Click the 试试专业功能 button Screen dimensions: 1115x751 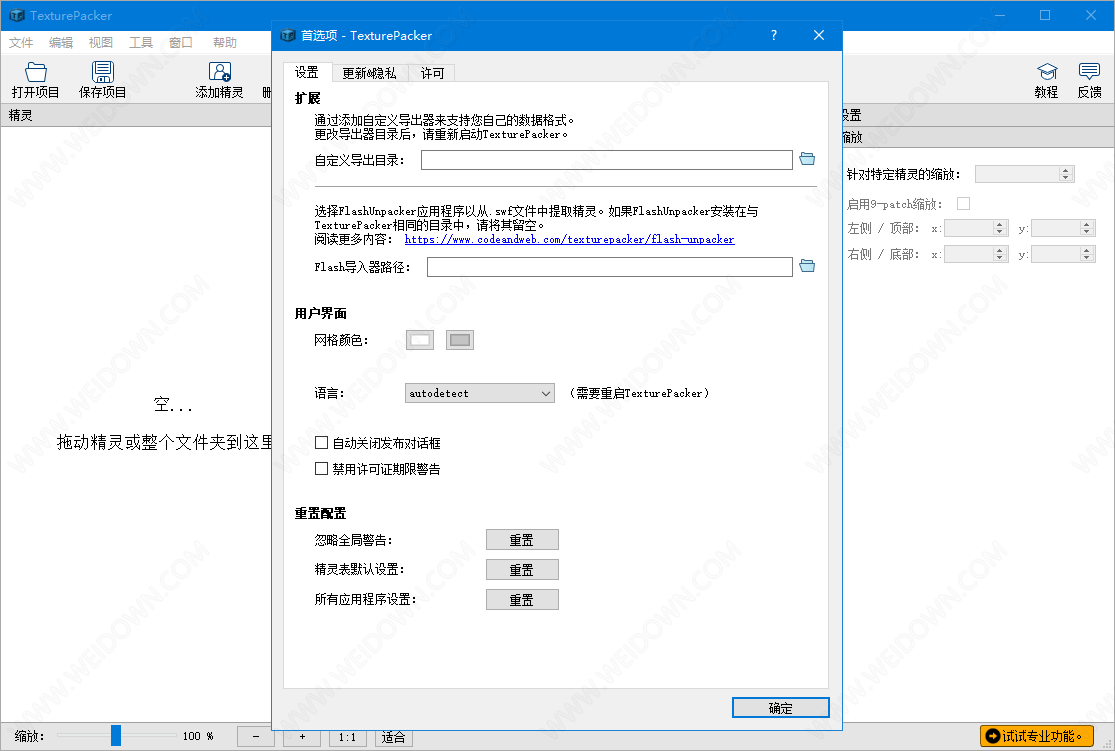coord(1037,736)
